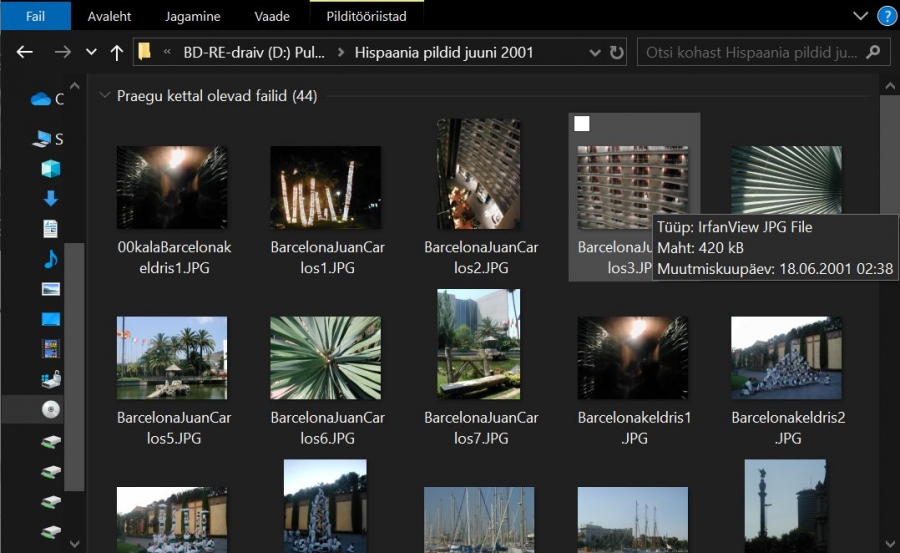Select BarcelonaJuanCarlos2.JPG thumbnail
This screenshot has height=553, width=900.
(x=479, y=173)
